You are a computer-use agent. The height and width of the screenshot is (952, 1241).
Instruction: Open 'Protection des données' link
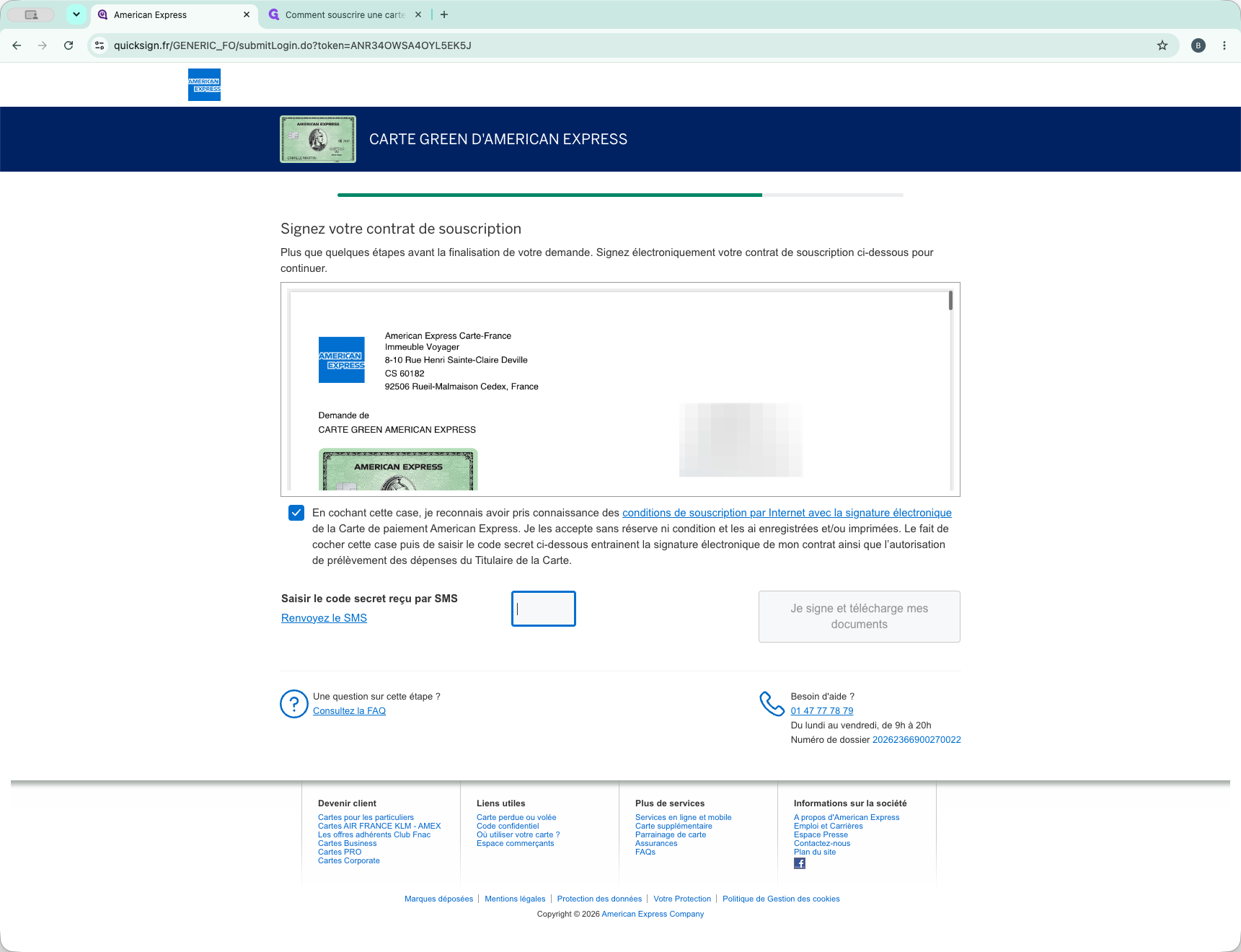[599, 899]
